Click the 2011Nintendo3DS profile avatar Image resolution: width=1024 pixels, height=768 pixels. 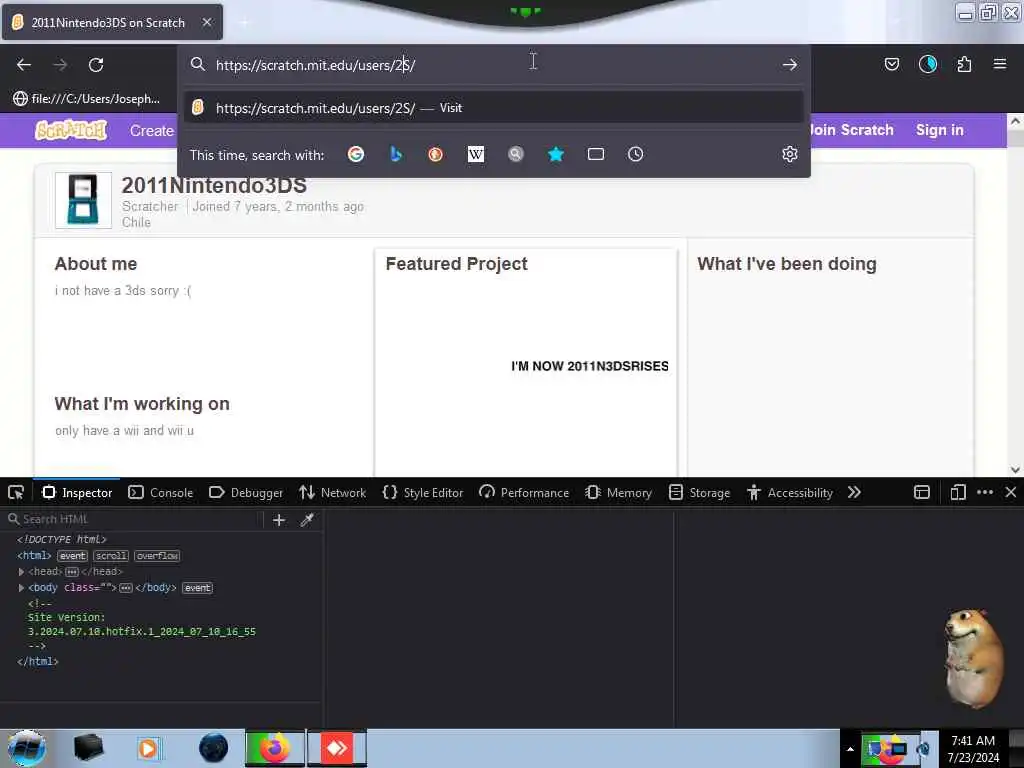coord(83,200)
